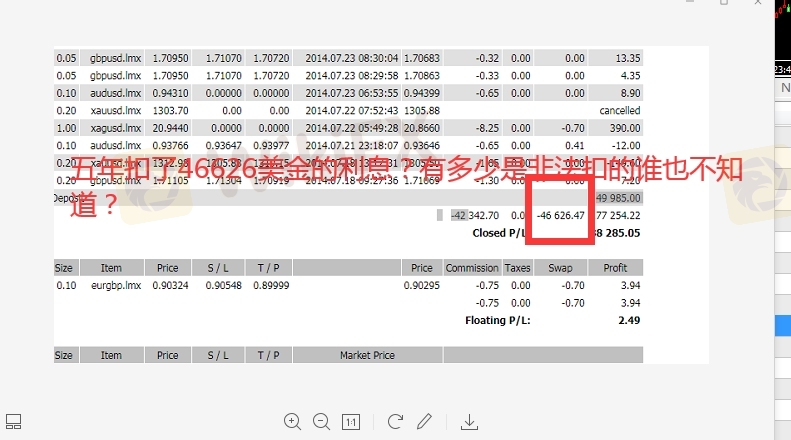This screenshot has height=440, width=791.
Task: Download the image with the save icon
Action: tap(468, 421)
